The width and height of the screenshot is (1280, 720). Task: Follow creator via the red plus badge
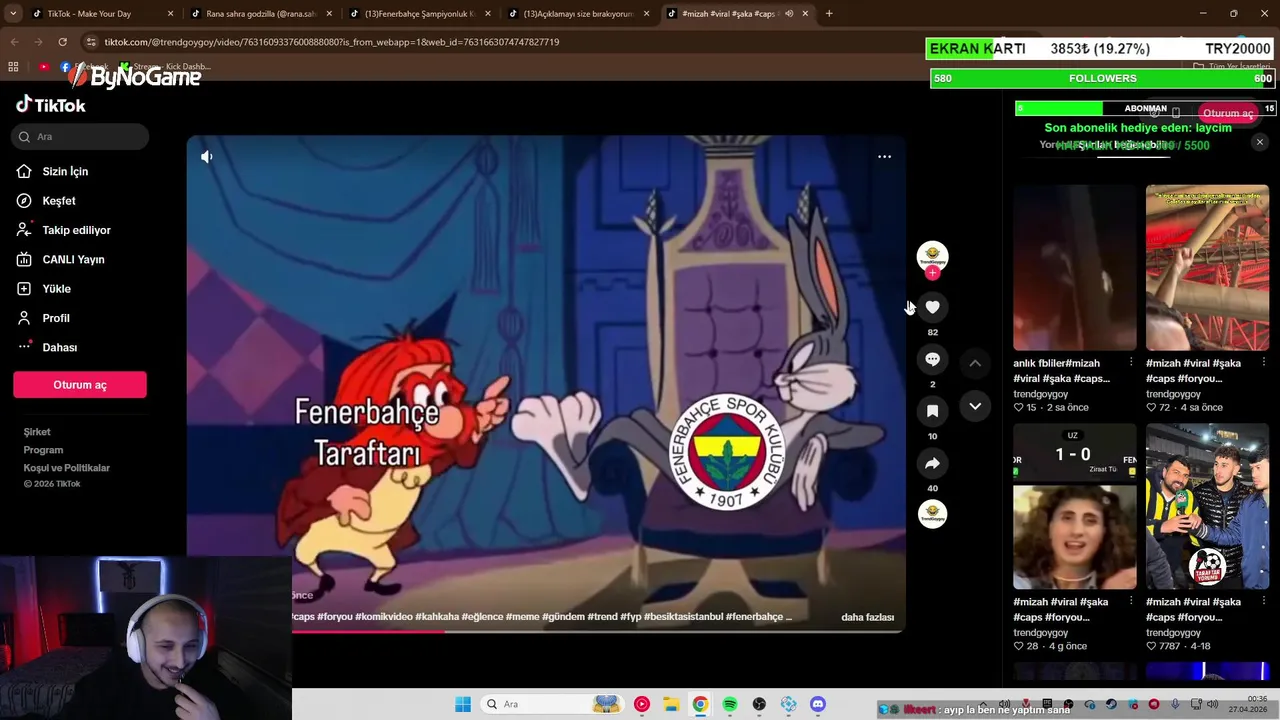pyautogui.click(x=932, y=273)
